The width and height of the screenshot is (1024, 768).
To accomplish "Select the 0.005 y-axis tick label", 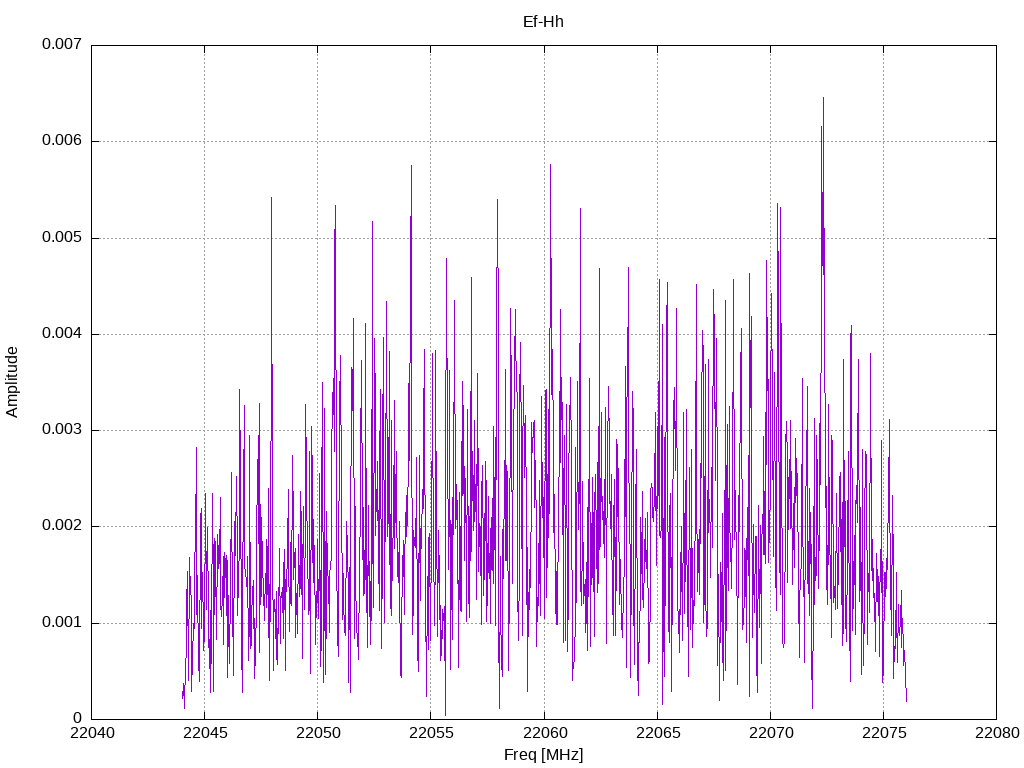I will [62, 238].
